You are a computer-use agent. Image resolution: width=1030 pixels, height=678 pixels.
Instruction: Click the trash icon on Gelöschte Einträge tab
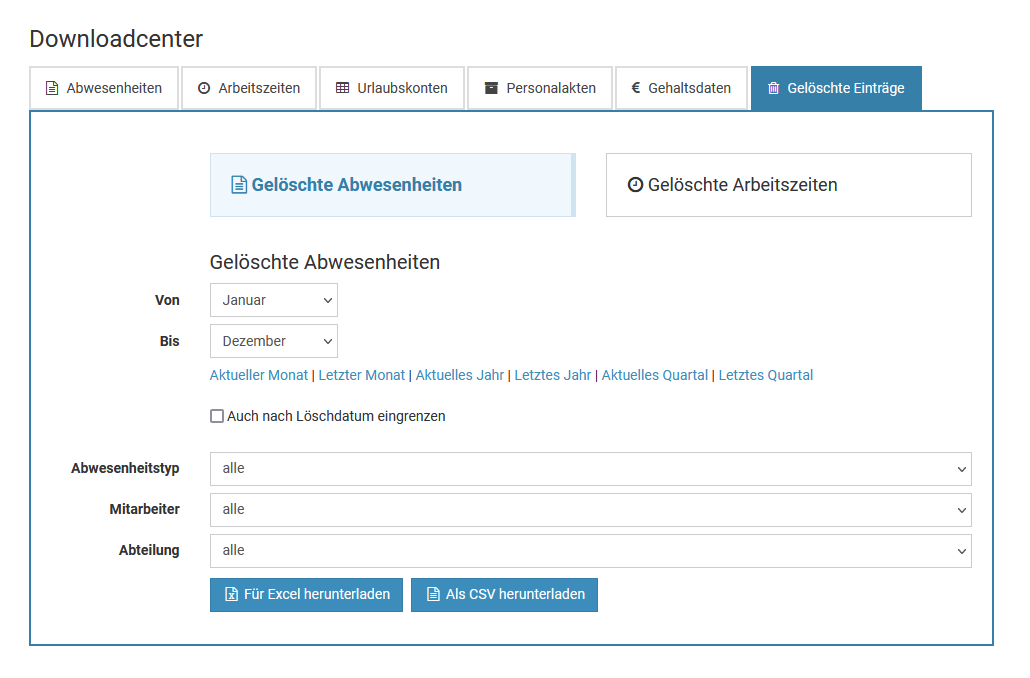coord(773,88)
